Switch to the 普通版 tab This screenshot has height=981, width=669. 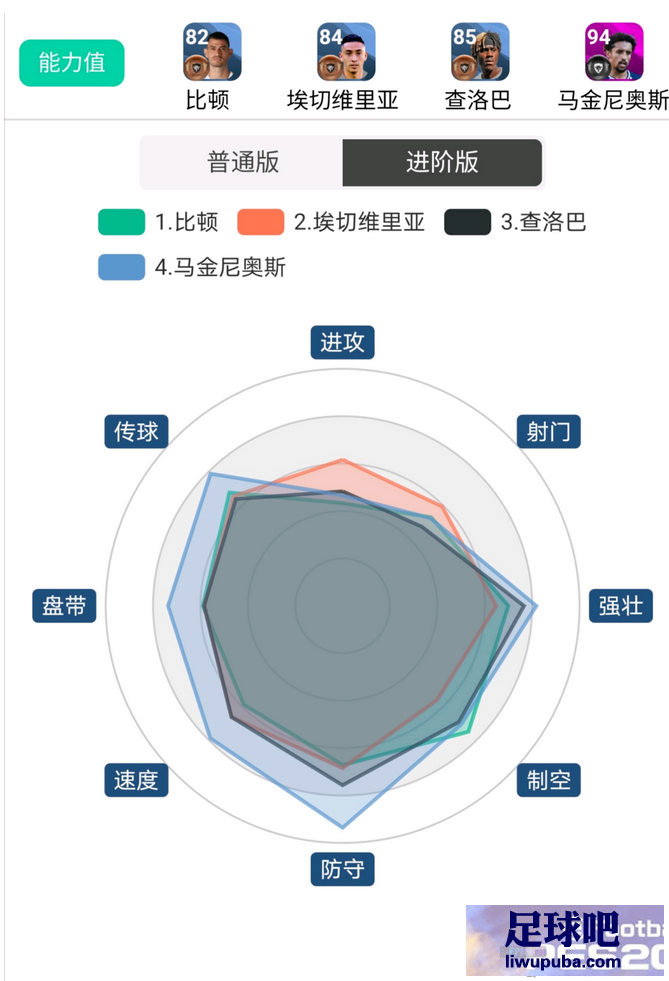[x=243, y=163]
